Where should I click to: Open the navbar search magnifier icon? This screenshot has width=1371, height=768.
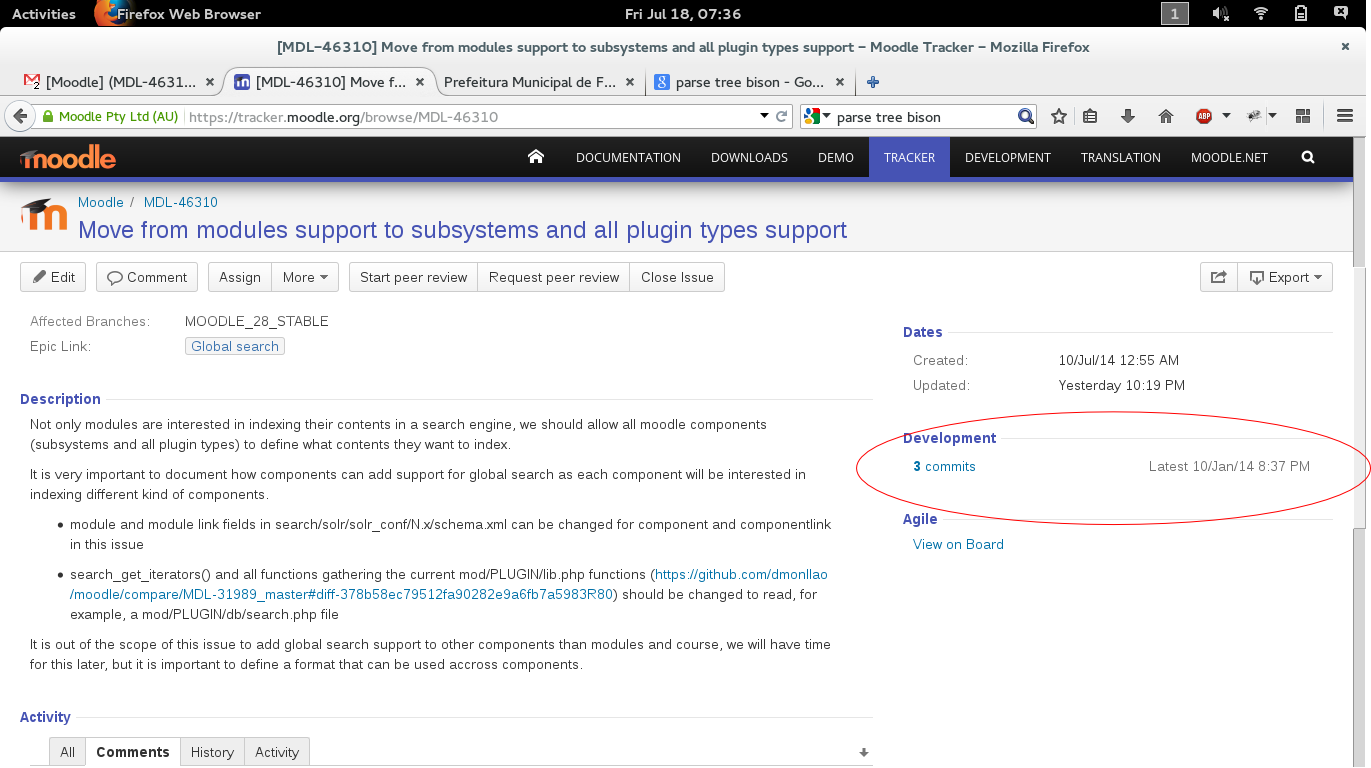[1308, 157]
